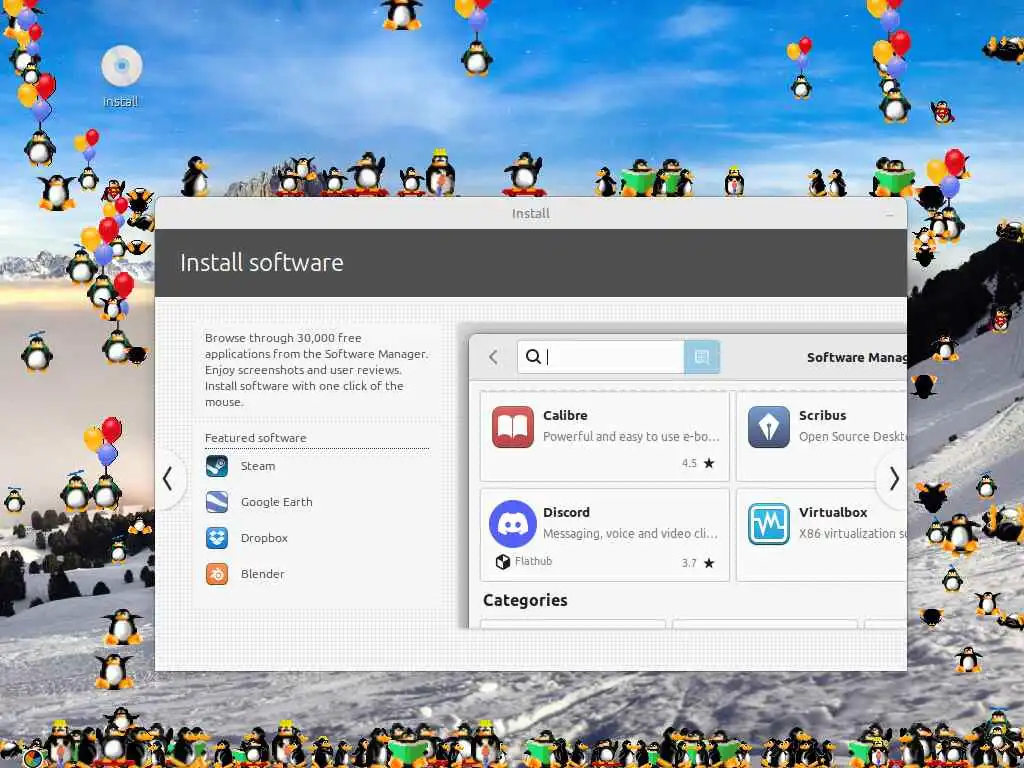Click the Google Earth icon

217,502
